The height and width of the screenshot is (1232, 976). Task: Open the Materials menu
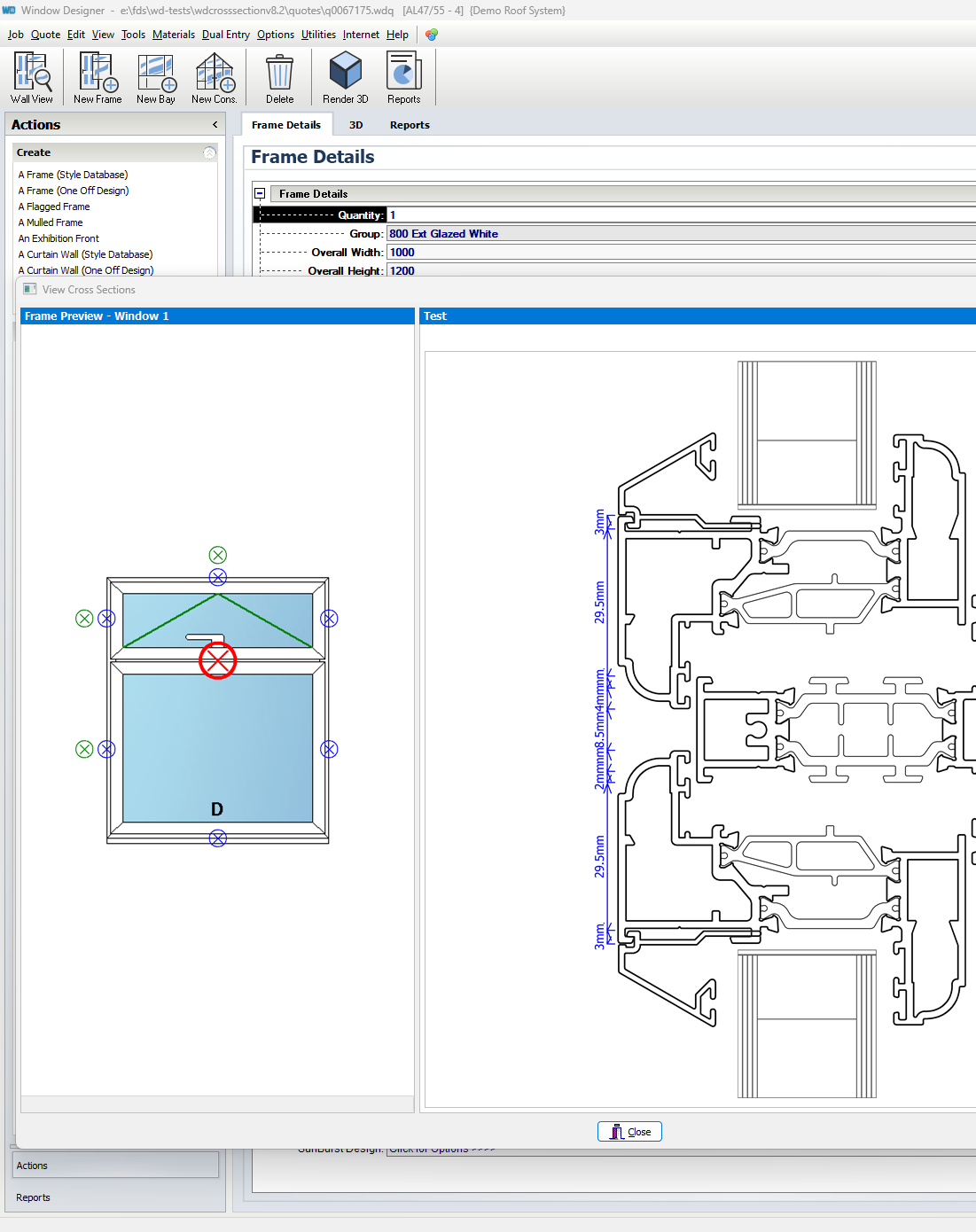[x=174, y=35]
